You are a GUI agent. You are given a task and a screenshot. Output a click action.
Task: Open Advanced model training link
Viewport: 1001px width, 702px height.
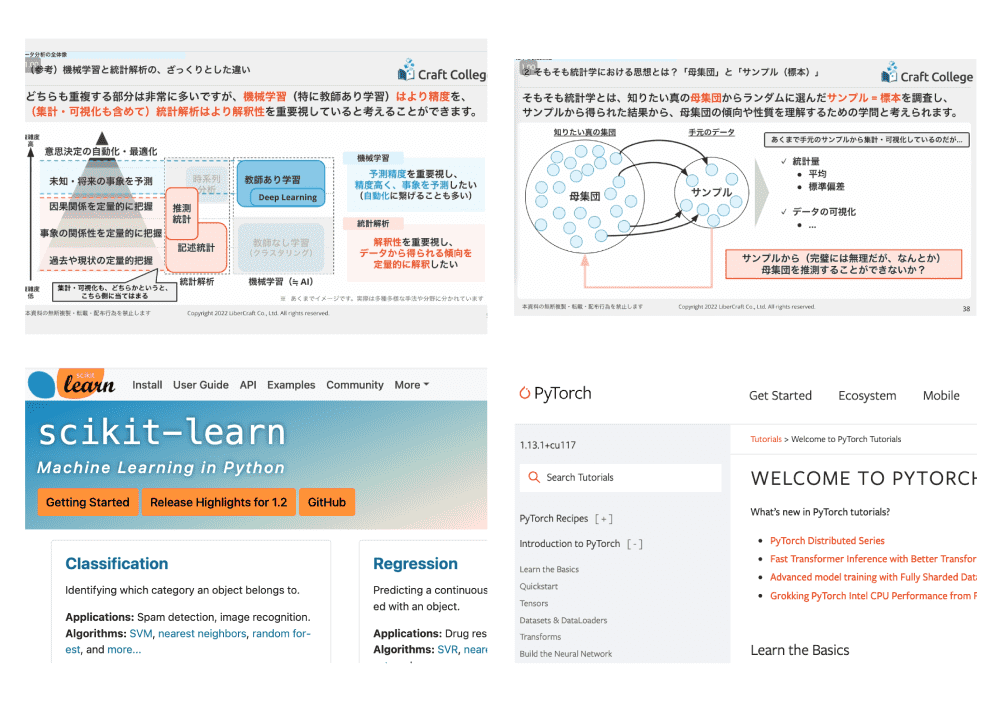[x=873, y=577]
